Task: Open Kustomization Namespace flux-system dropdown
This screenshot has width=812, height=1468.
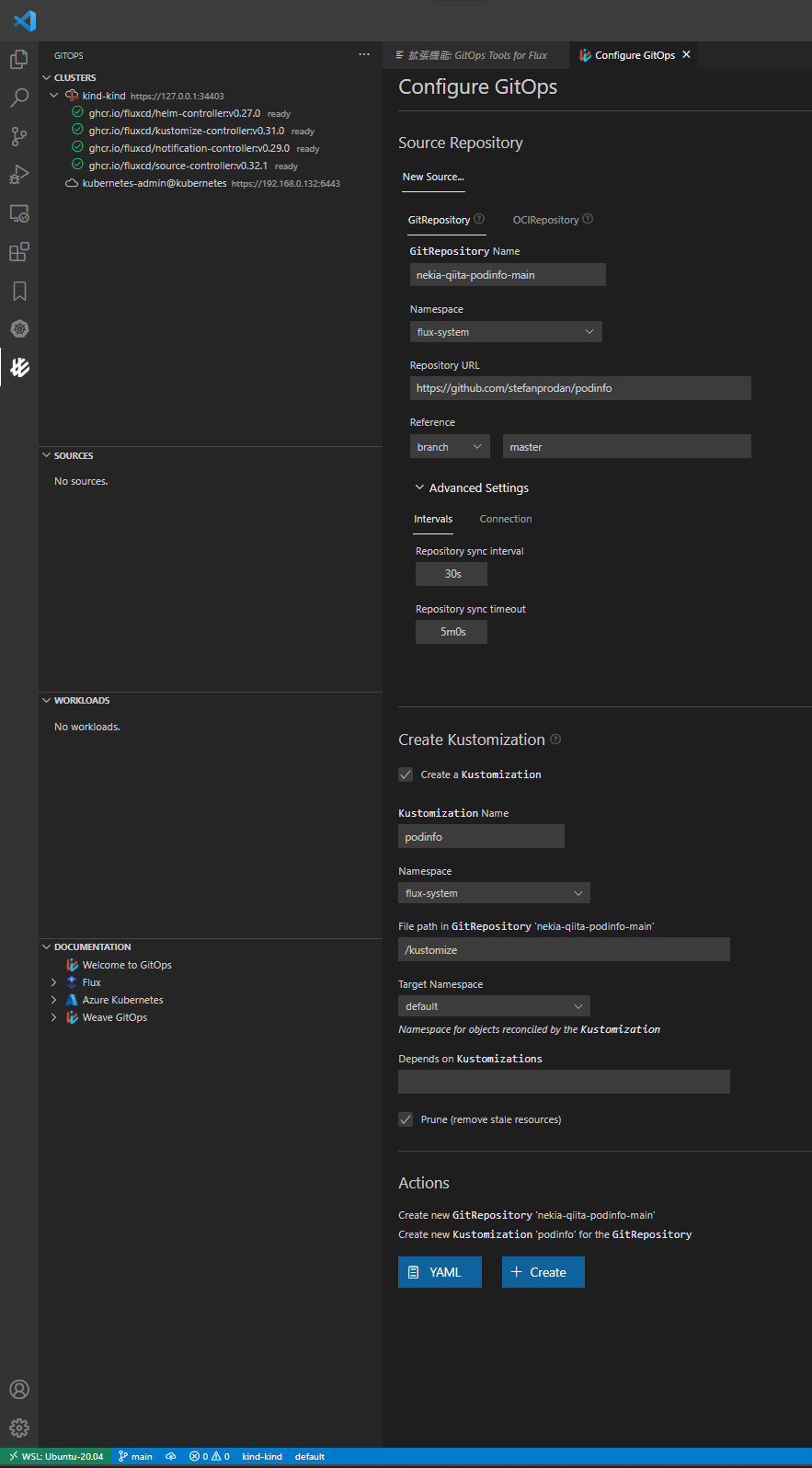Action: coord(495,893)
